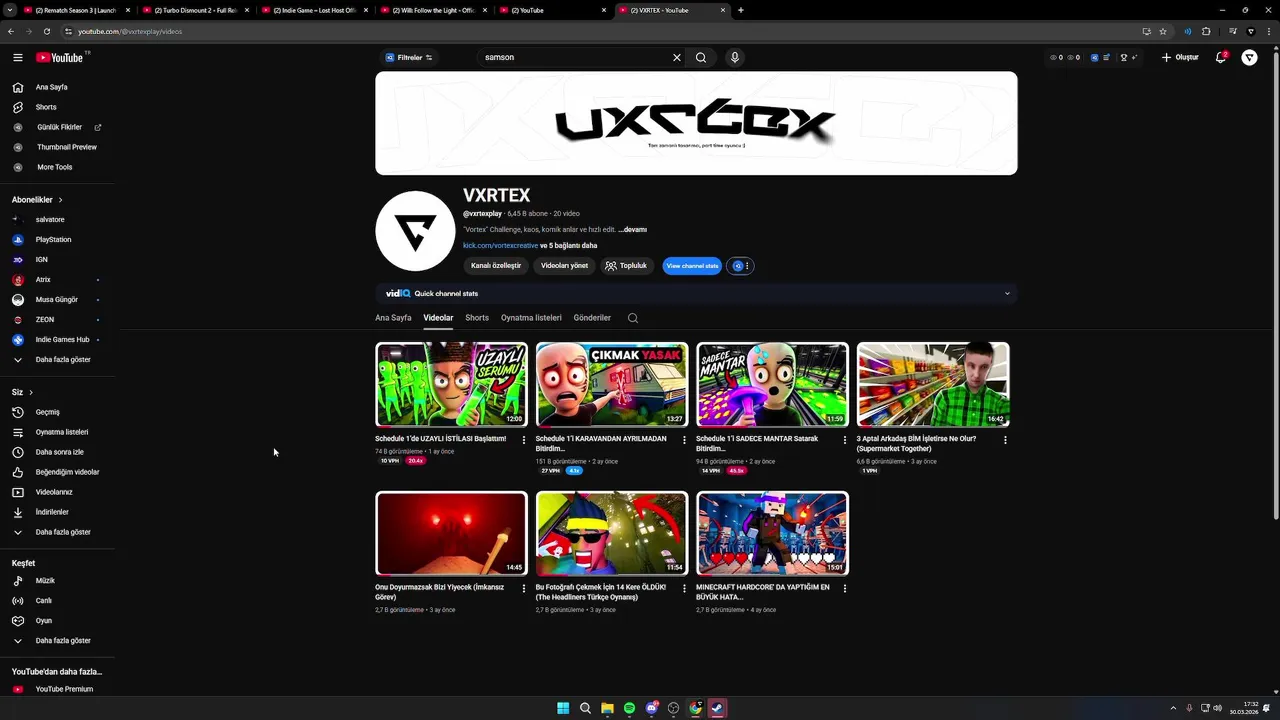The height and width of the screenshot is (720, 1280).
Task: Expand vidIQ Quick channel stats panel
Action: 1007,293
